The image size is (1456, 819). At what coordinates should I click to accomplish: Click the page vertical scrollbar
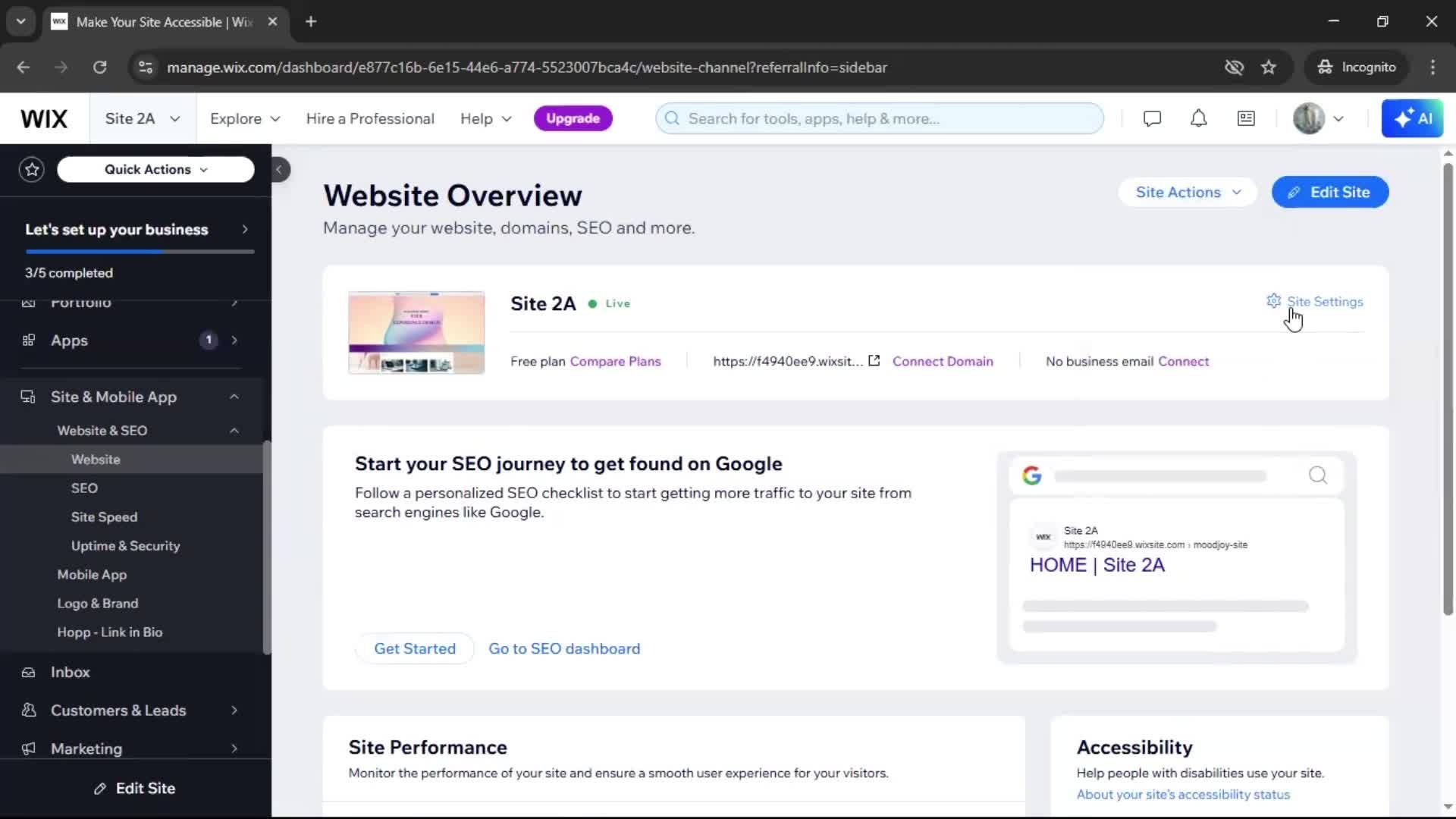[x=1448, y=391]
